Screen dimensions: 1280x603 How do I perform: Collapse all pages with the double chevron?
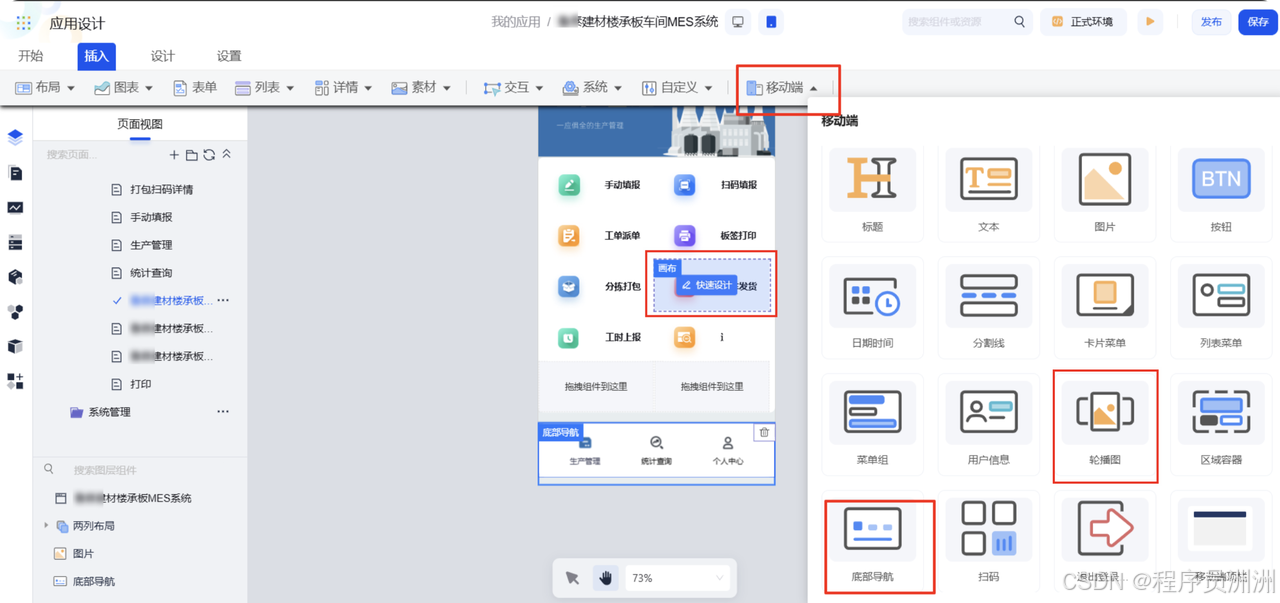(227, 155)
